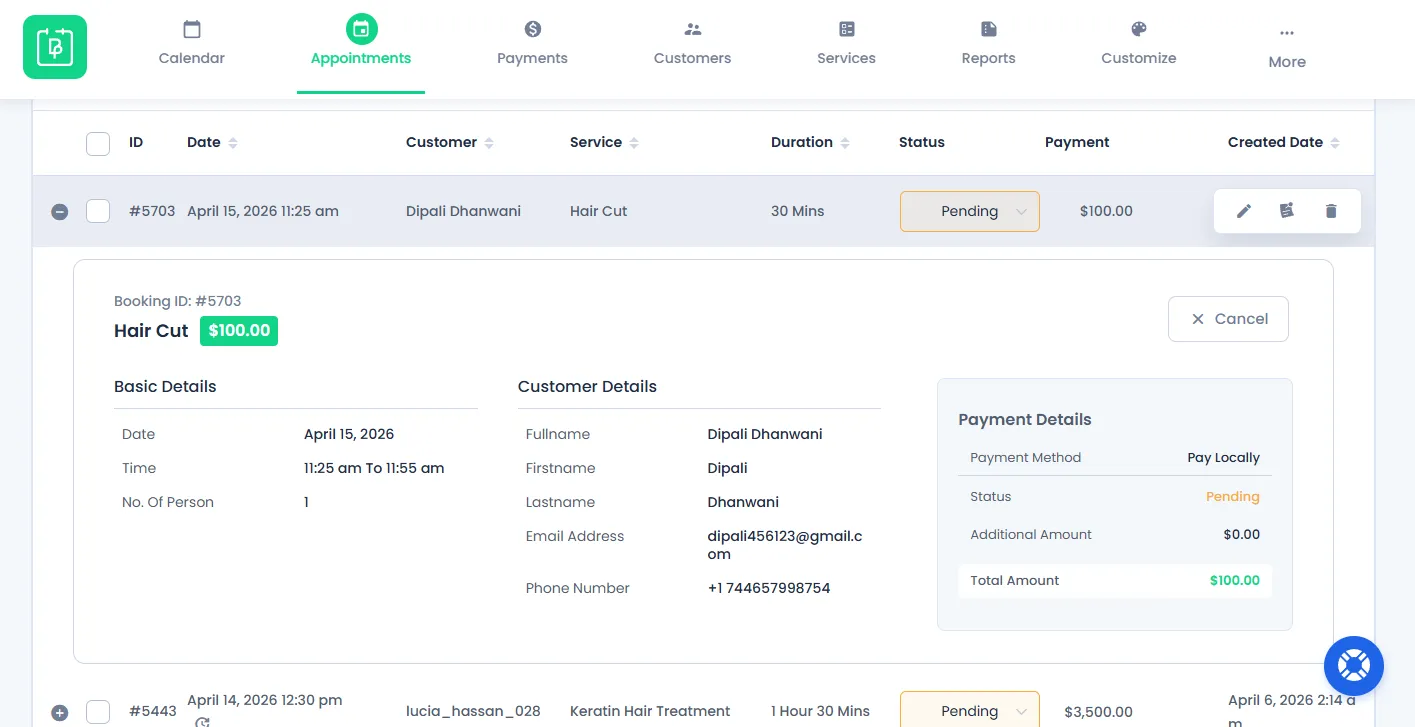Click customer name Dipali Dhanwani in table row
This screenshot has height=727, width=1415.
coord(463,211)
